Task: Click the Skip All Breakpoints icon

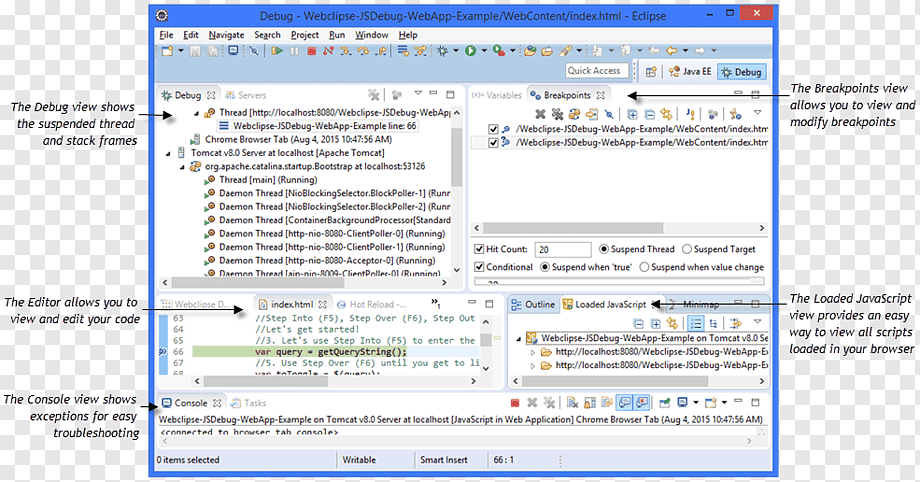Action: pyautogui.click(x=609, y=113)
